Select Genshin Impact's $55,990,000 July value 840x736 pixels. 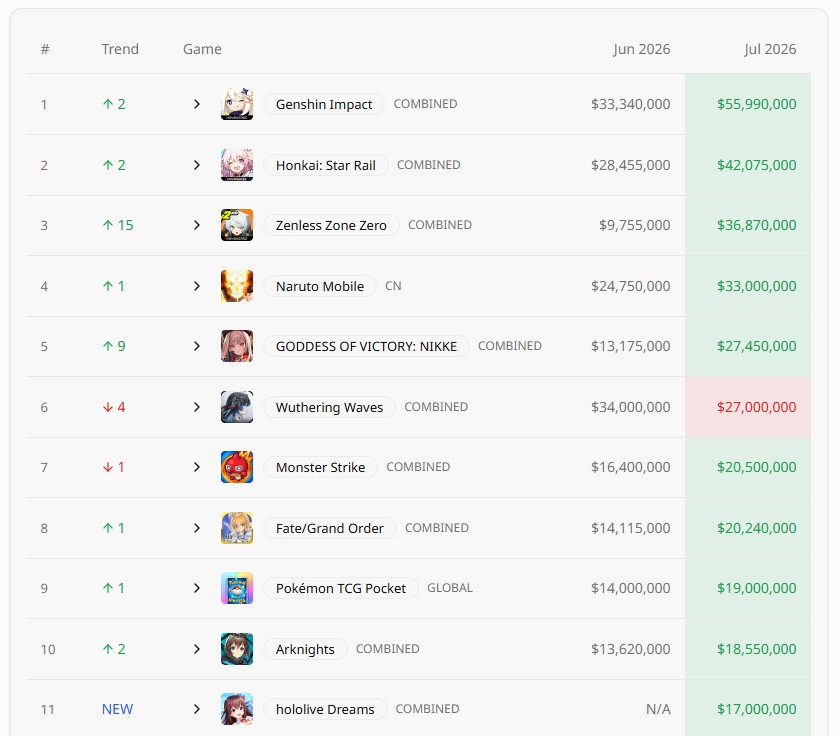pos(756,104)
